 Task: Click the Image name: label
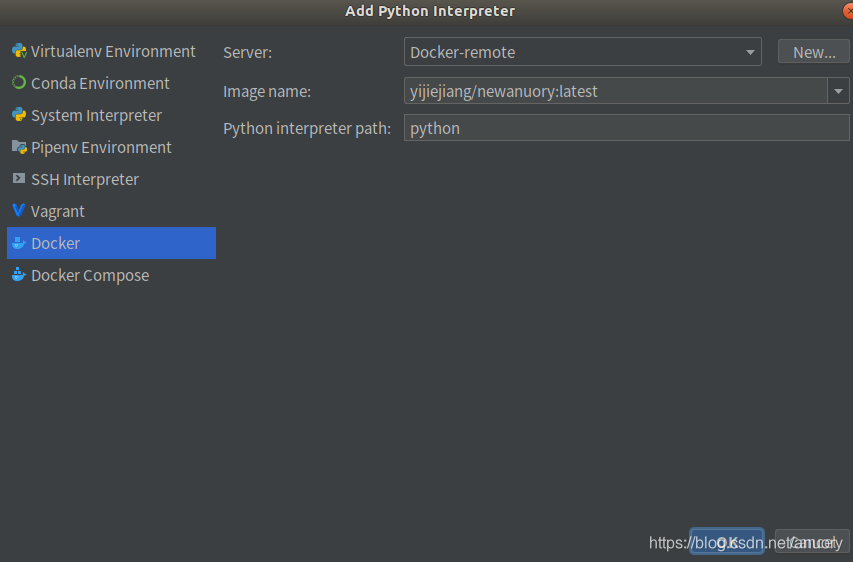pos(267,91)
